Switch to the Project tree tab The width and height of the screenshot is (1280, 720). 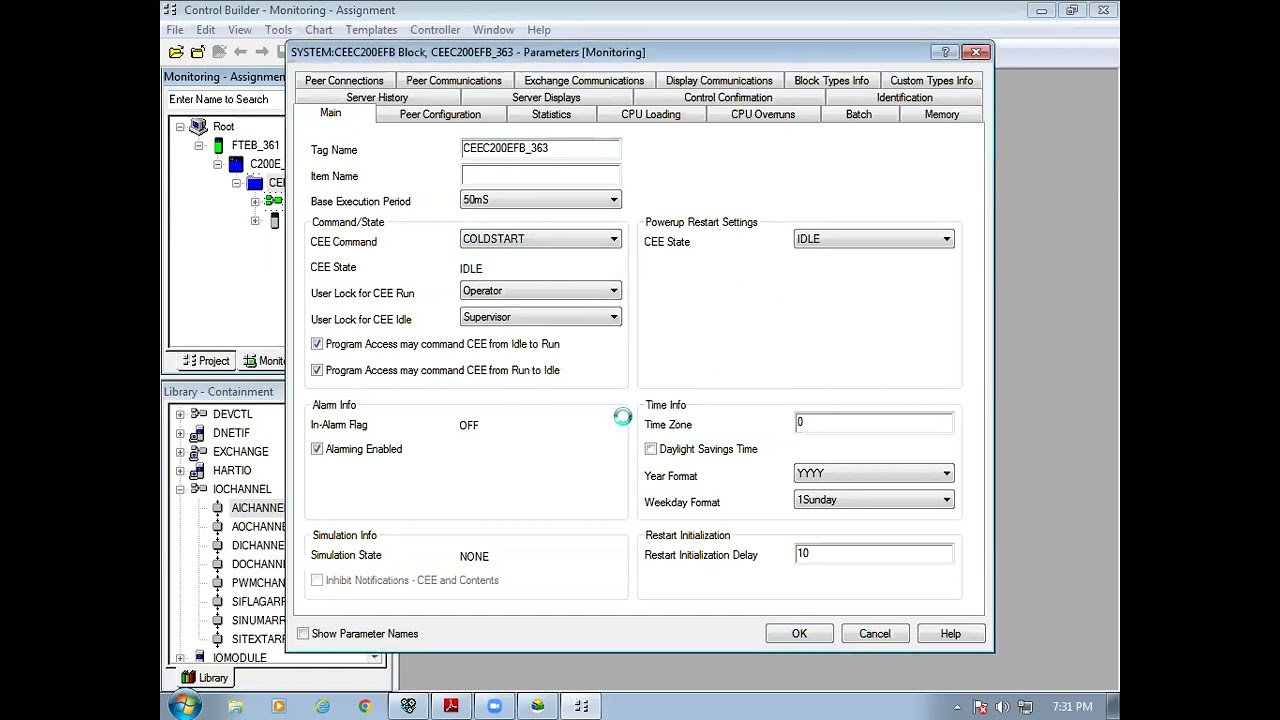[x=207, y=361]
